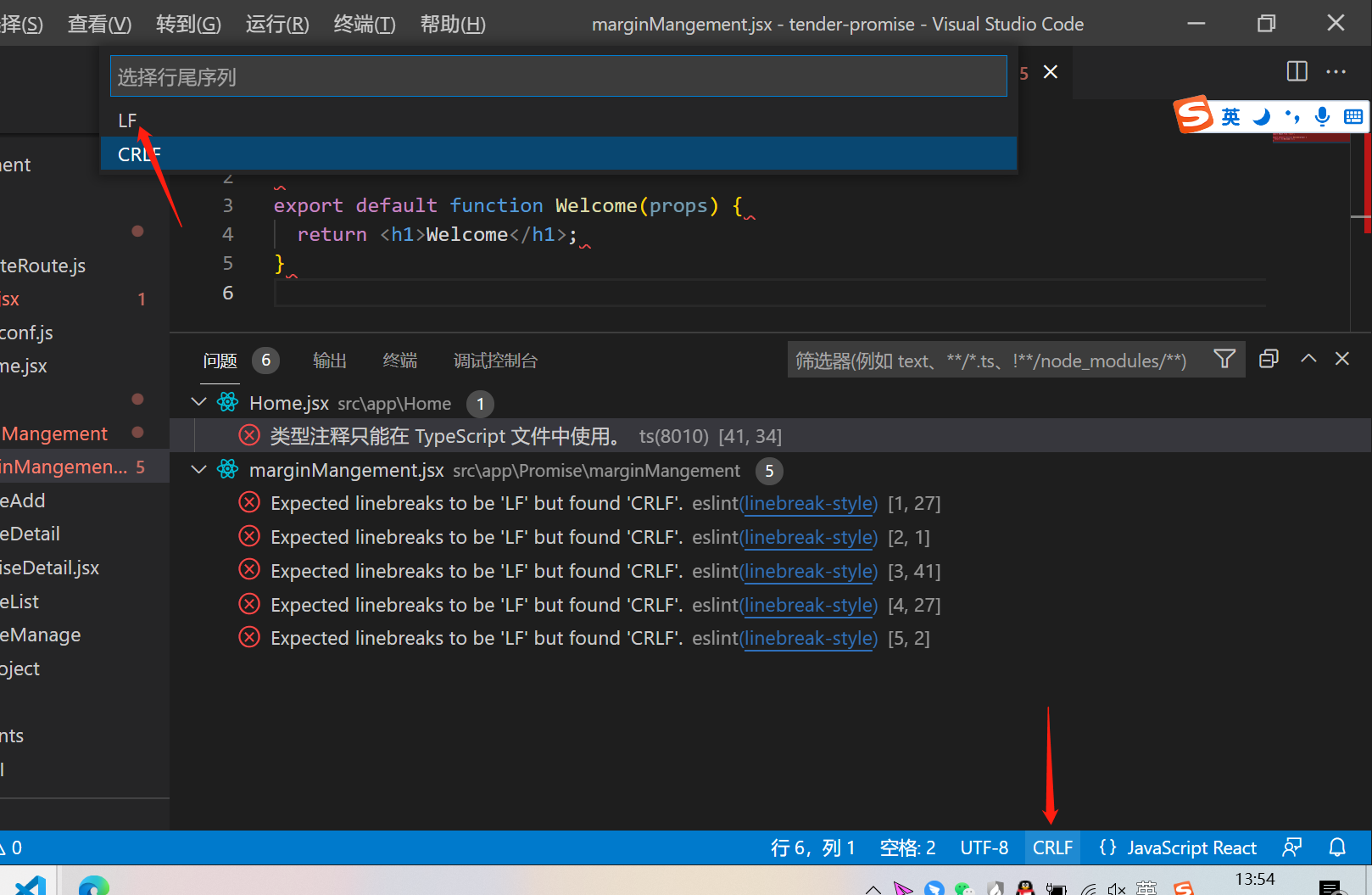
Task: Toggle Chinese/English input mode
Action: pyautogui.click(x=1230, y=116)
